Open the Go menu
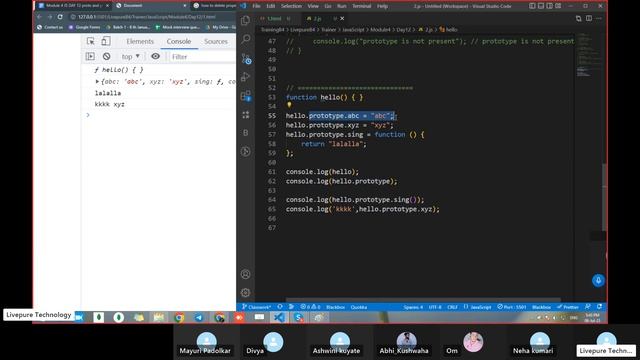 [x=328, y=6]
